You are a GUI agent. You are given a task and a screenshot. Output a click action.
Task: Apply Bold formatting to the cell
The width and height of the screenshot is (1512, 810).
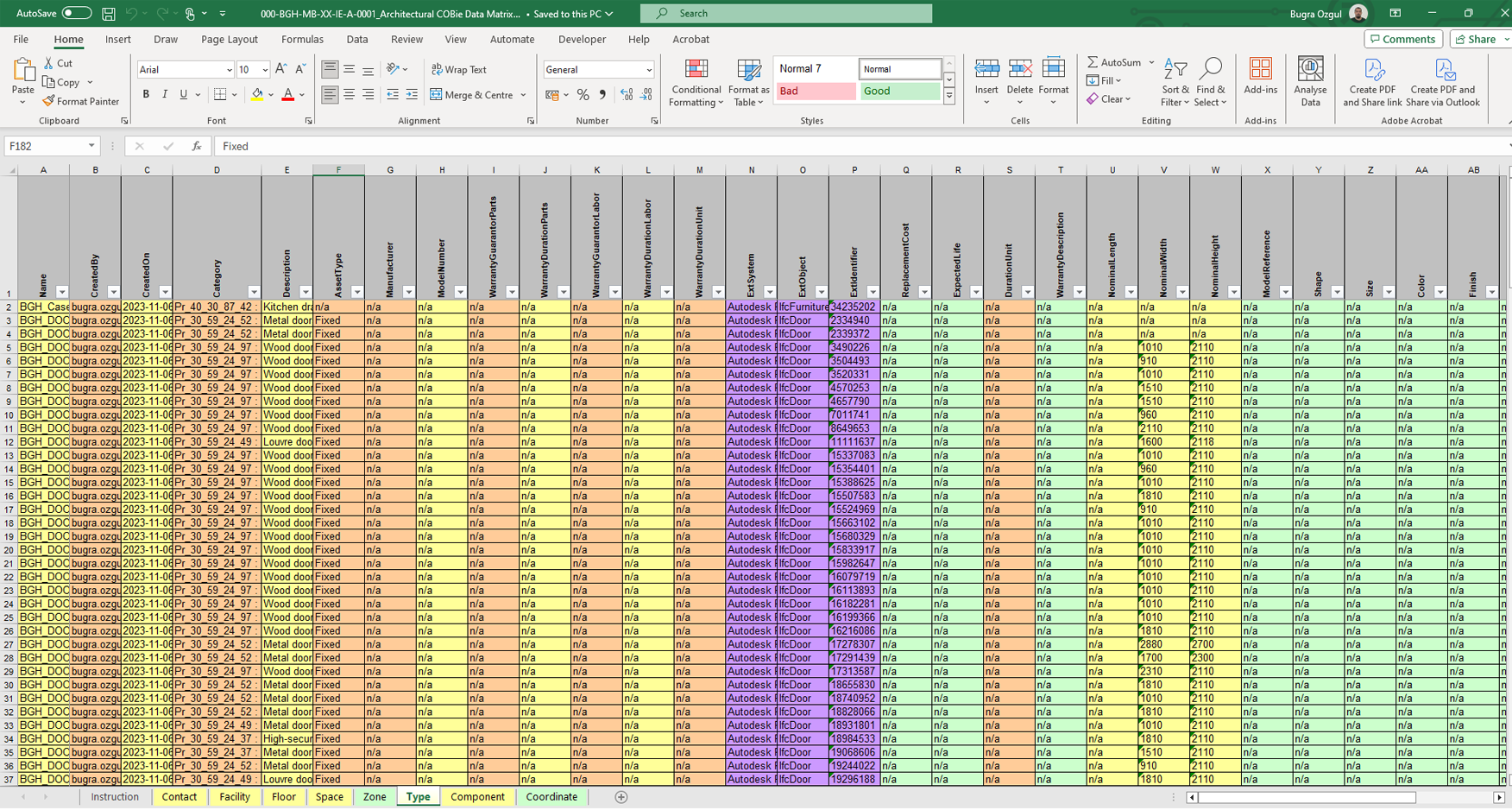pos(146,94)
